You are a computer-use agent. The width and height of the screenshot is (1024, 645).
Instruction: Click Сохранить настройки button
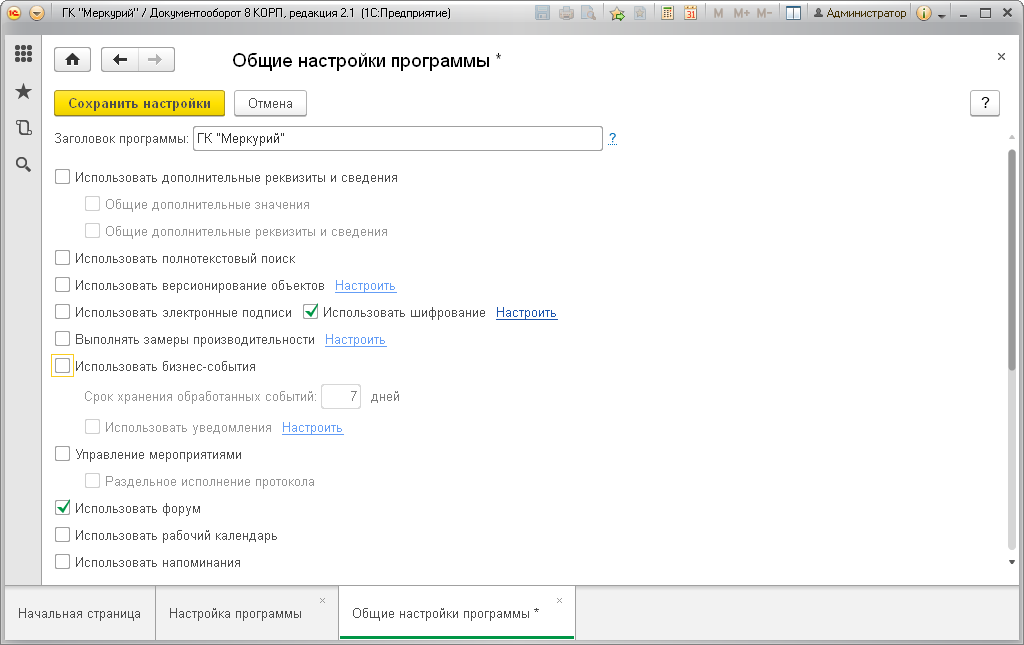point(139,103)
